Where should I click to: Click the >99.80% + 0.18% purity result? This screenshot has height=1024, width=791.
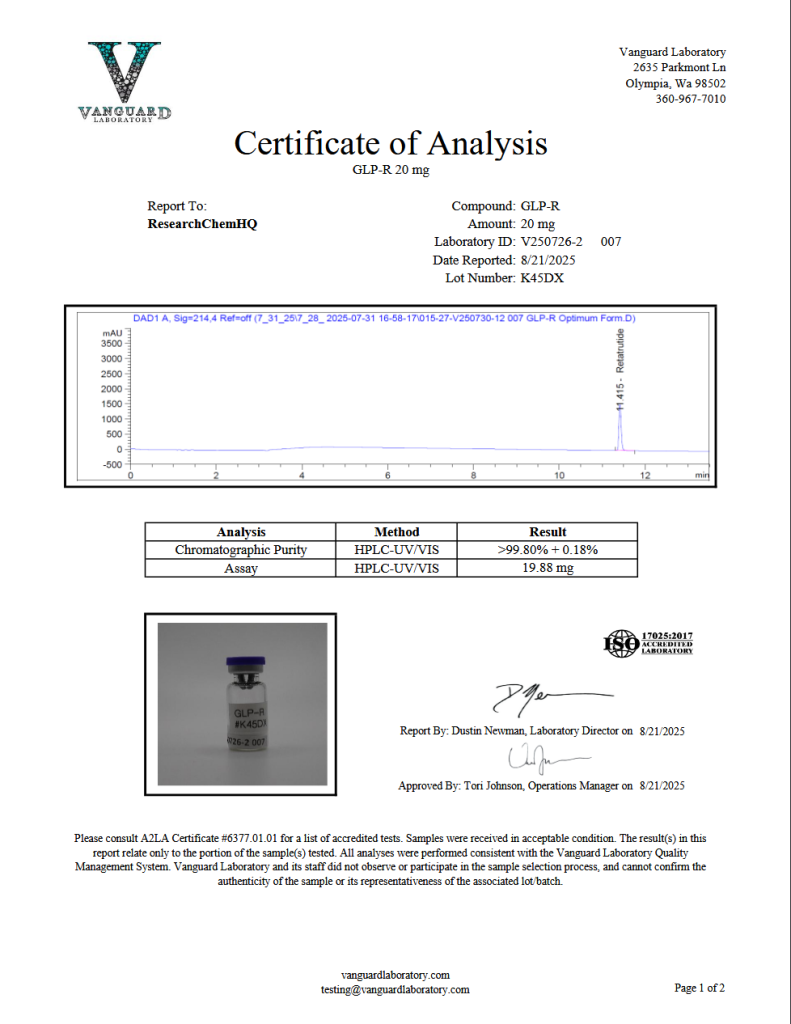(x=547, y=550)
